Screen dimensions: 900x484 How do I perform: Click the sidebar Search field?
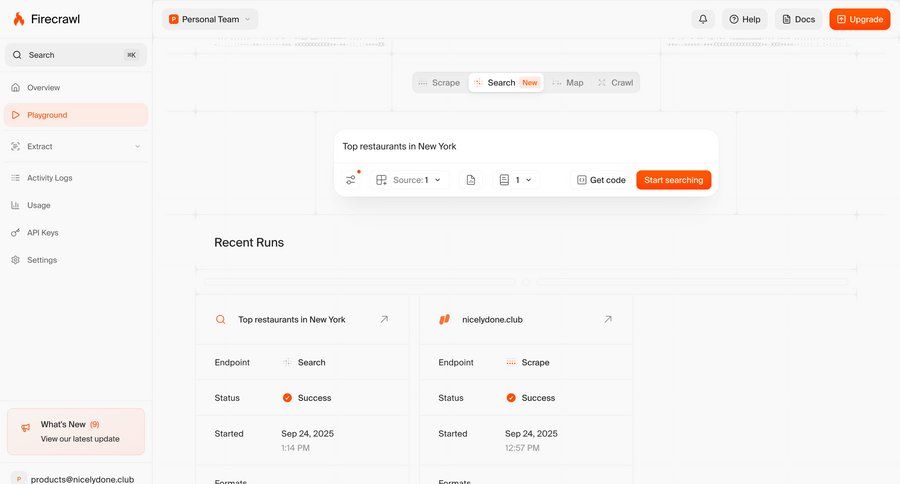76,55
